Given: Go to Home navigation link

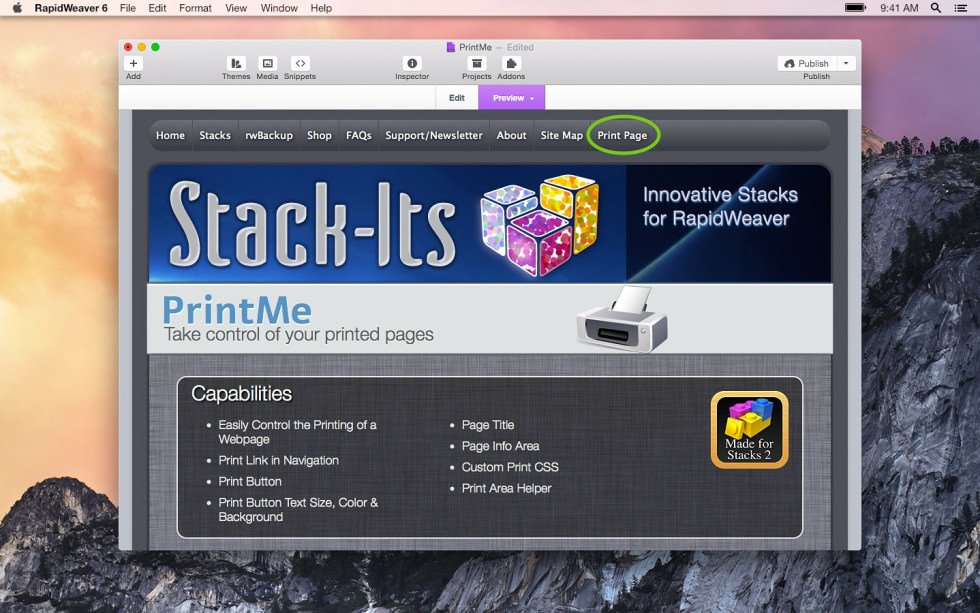Looking at the screenshot, I should pyautogui.click(x=170, y=135).
